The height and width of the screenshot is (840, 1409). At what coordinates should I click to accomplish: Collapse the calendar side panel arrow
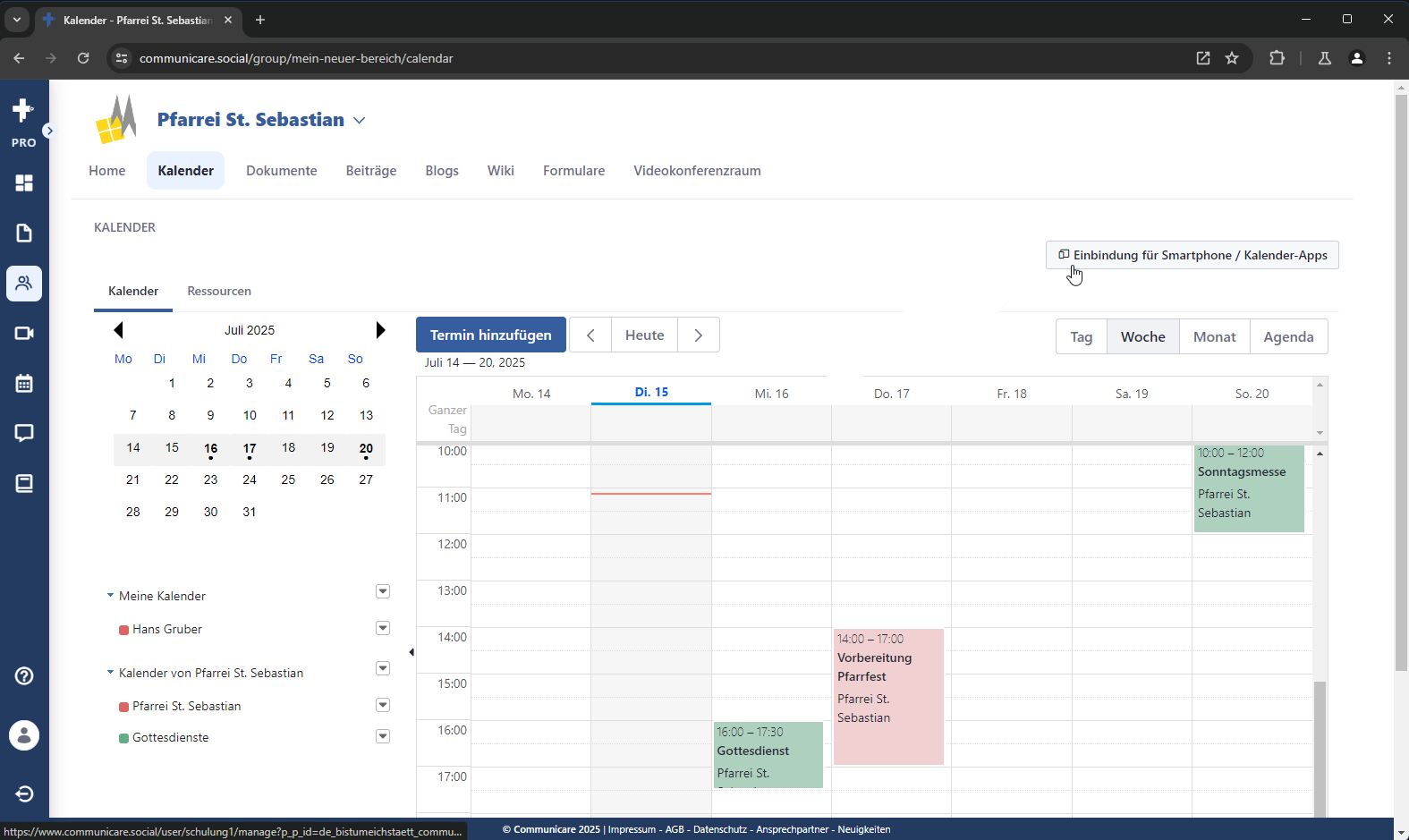click(x=412, y=652)
